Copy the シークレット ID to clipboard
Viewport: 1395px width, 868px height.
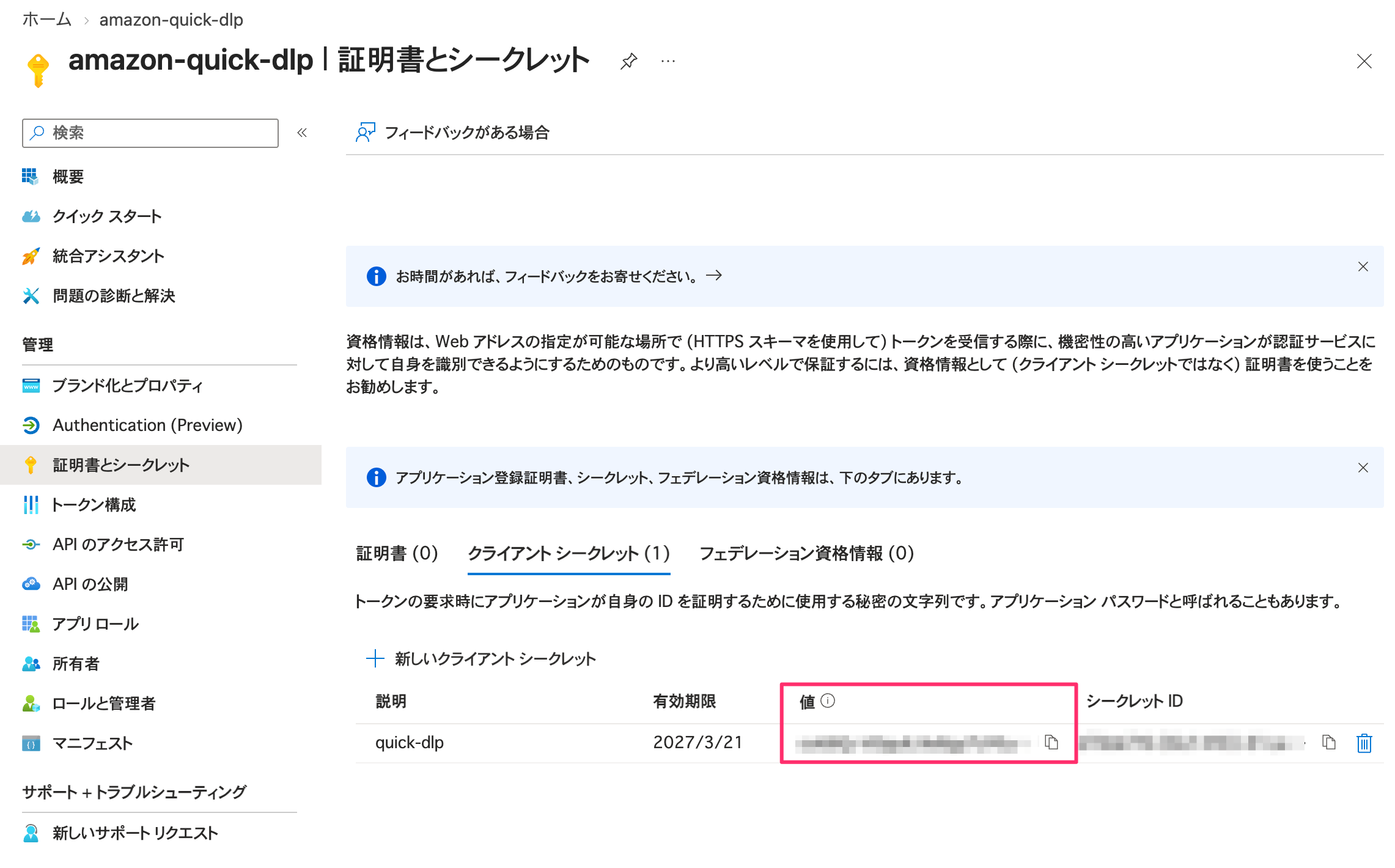[1328, 742]
